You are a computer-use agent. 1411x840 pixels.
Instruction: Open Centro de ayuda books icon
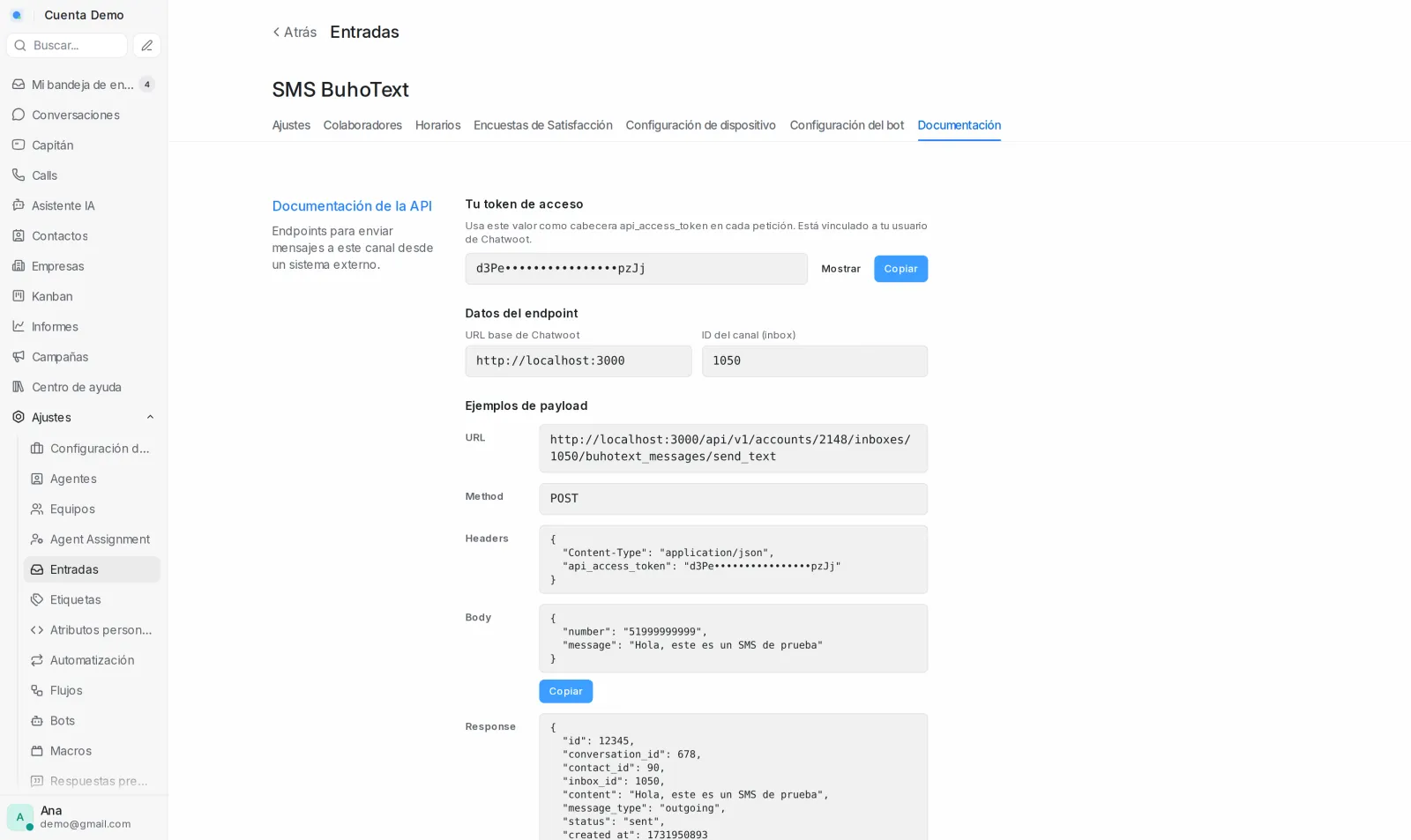pyautogui.click(x=19, y=387)
